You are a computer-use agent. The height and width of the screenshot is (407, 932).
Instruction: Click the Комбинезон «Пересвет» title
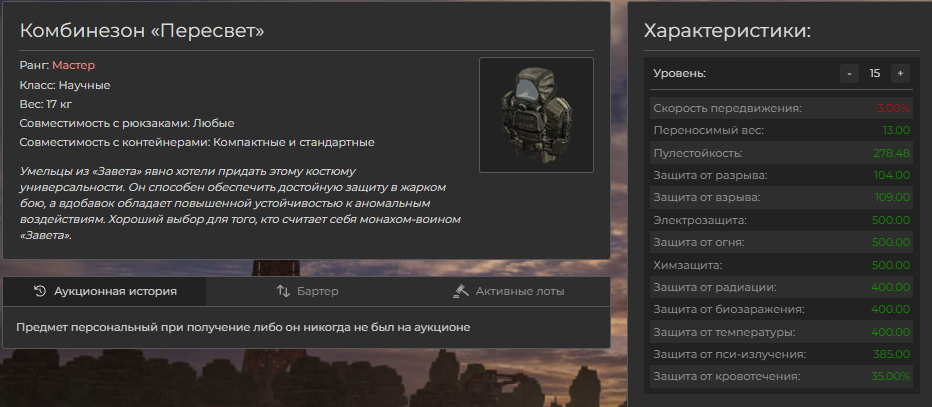142,31
